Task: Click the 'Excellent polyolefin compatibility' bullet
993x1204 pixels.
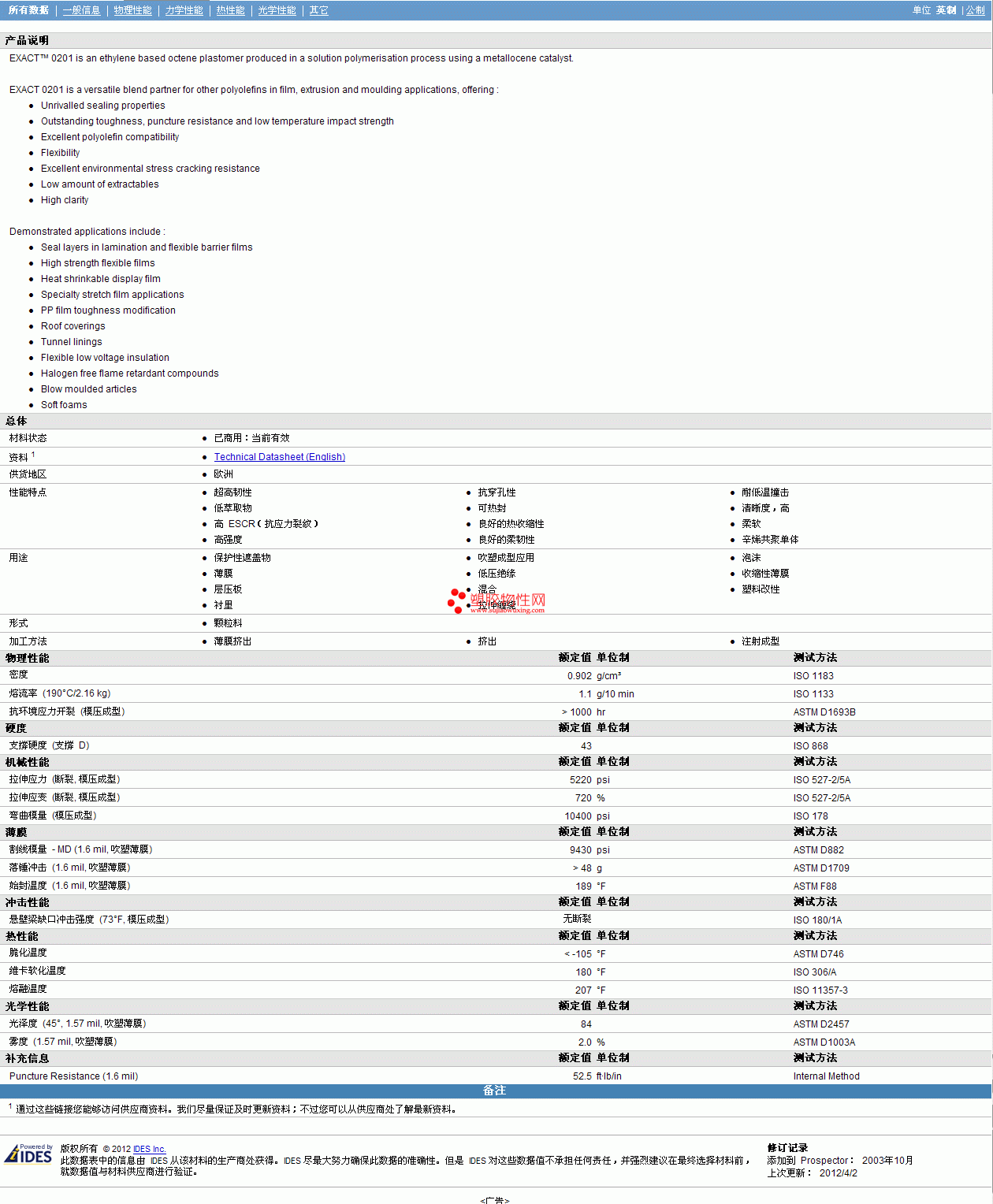Action: 110,137
